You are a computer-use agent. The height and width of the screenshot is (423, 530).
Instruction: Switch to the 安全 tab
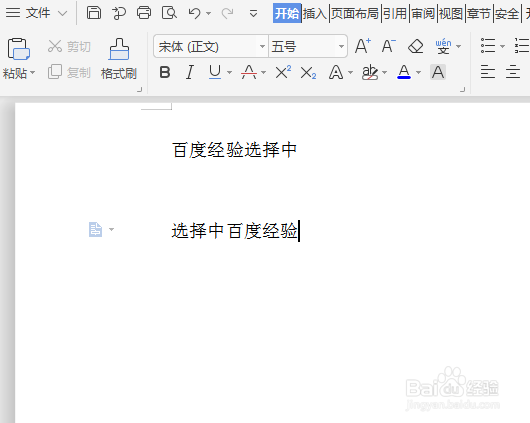pyautogui.click(x=507, y=14)
